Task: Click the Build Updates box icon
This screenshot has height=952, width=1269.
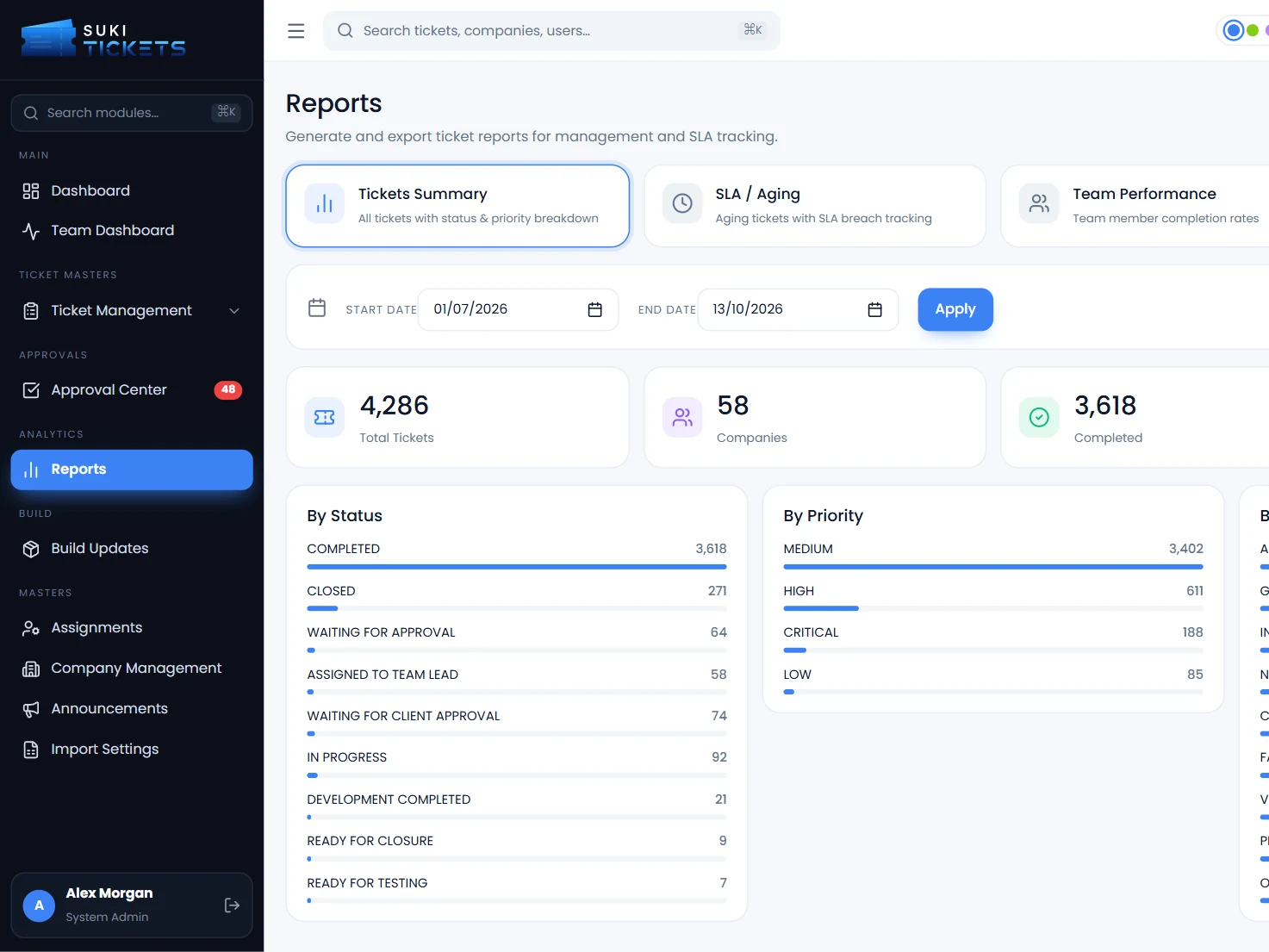Action: point(31,549)
